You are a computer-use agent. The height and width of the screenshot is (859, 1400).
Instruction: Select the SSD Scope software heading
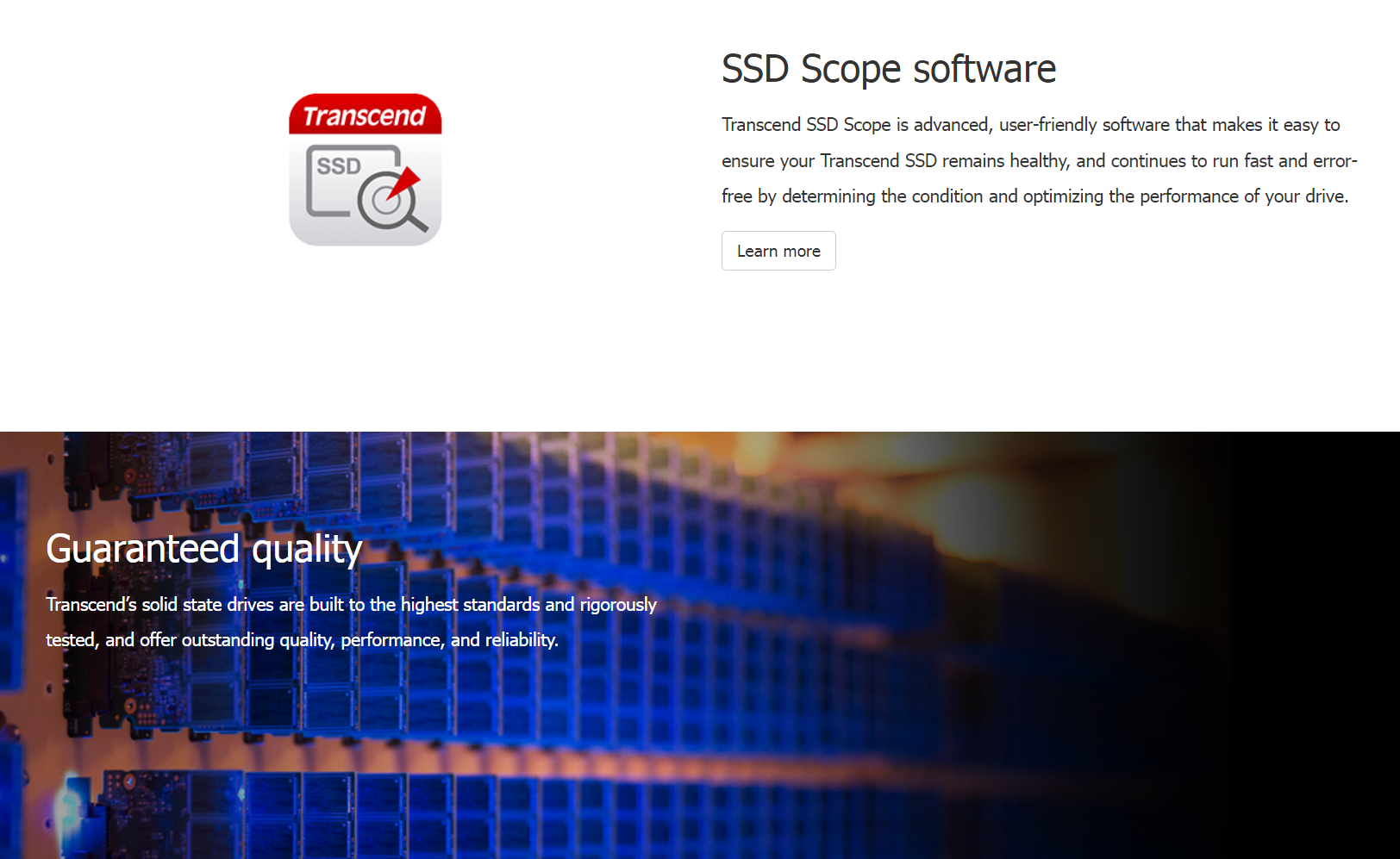point(889,69)
